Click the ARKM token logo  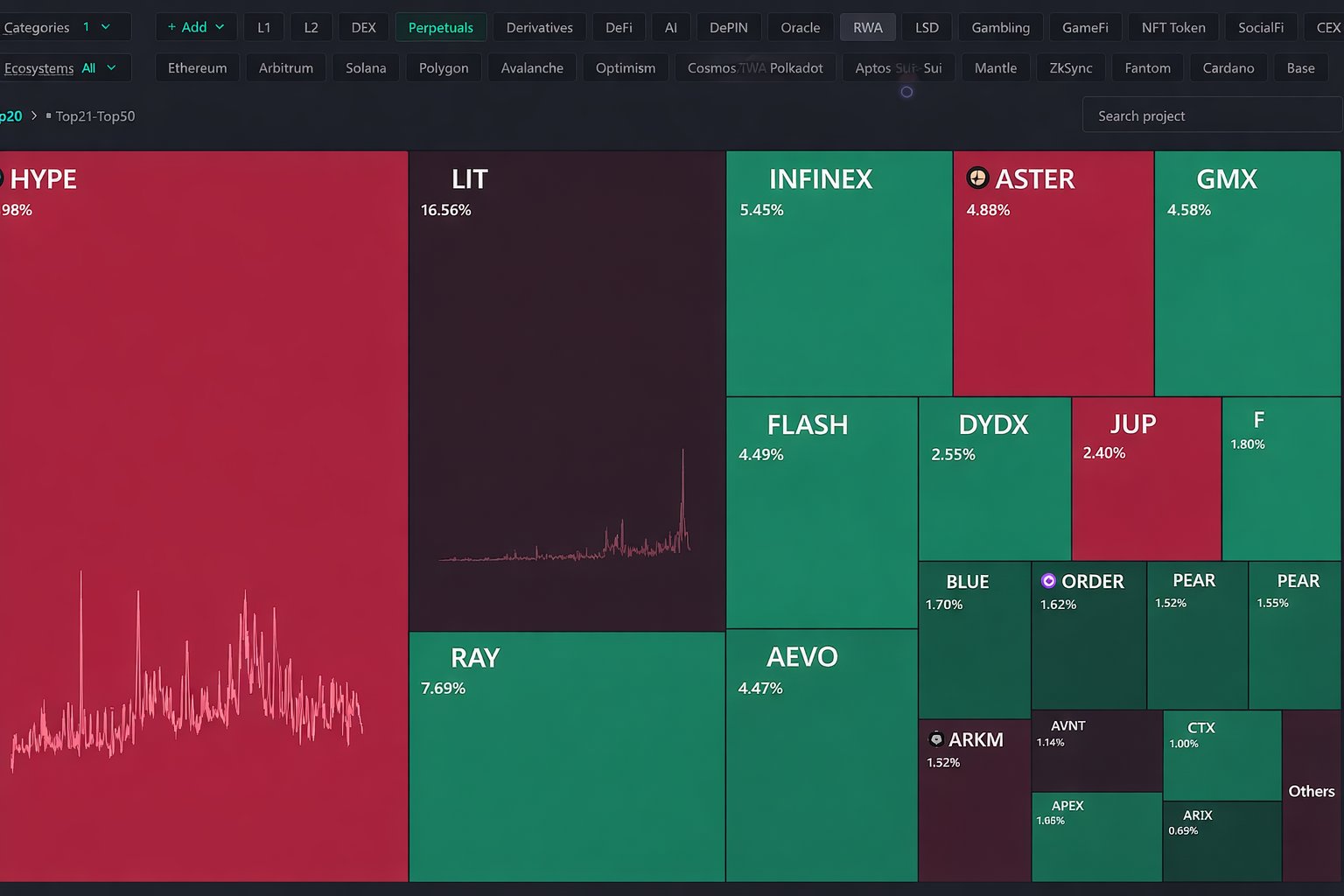[x=936, y=739]
